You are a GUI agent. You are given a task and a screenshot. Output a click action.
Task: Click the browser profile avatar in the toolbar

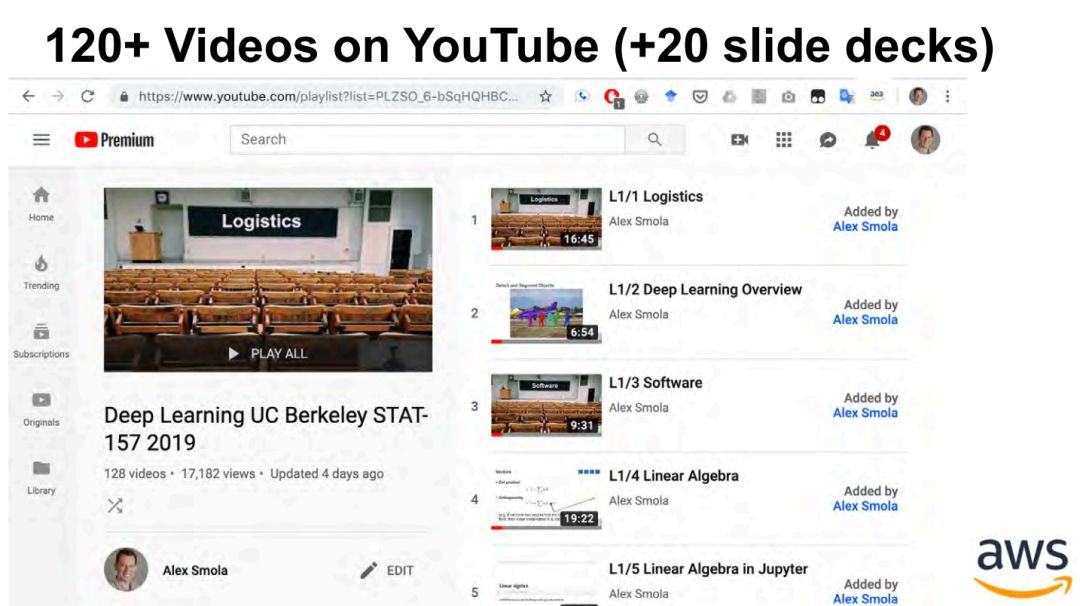tap(917, 96)
